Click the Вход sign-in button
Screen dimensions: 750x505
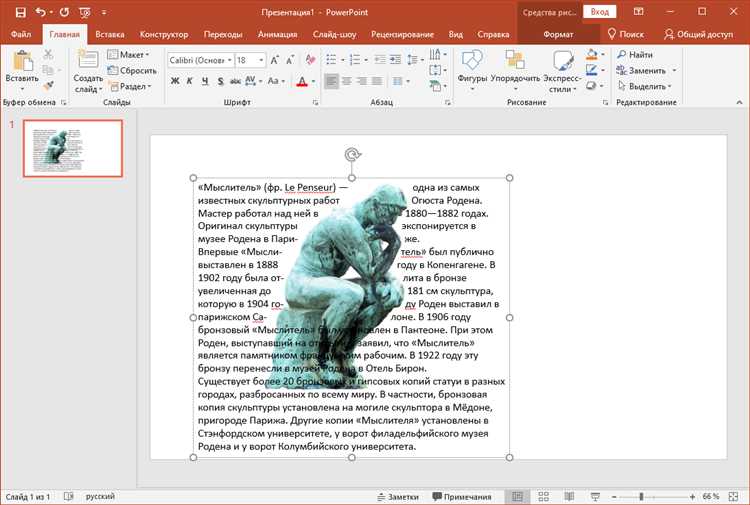coord(599,12)
